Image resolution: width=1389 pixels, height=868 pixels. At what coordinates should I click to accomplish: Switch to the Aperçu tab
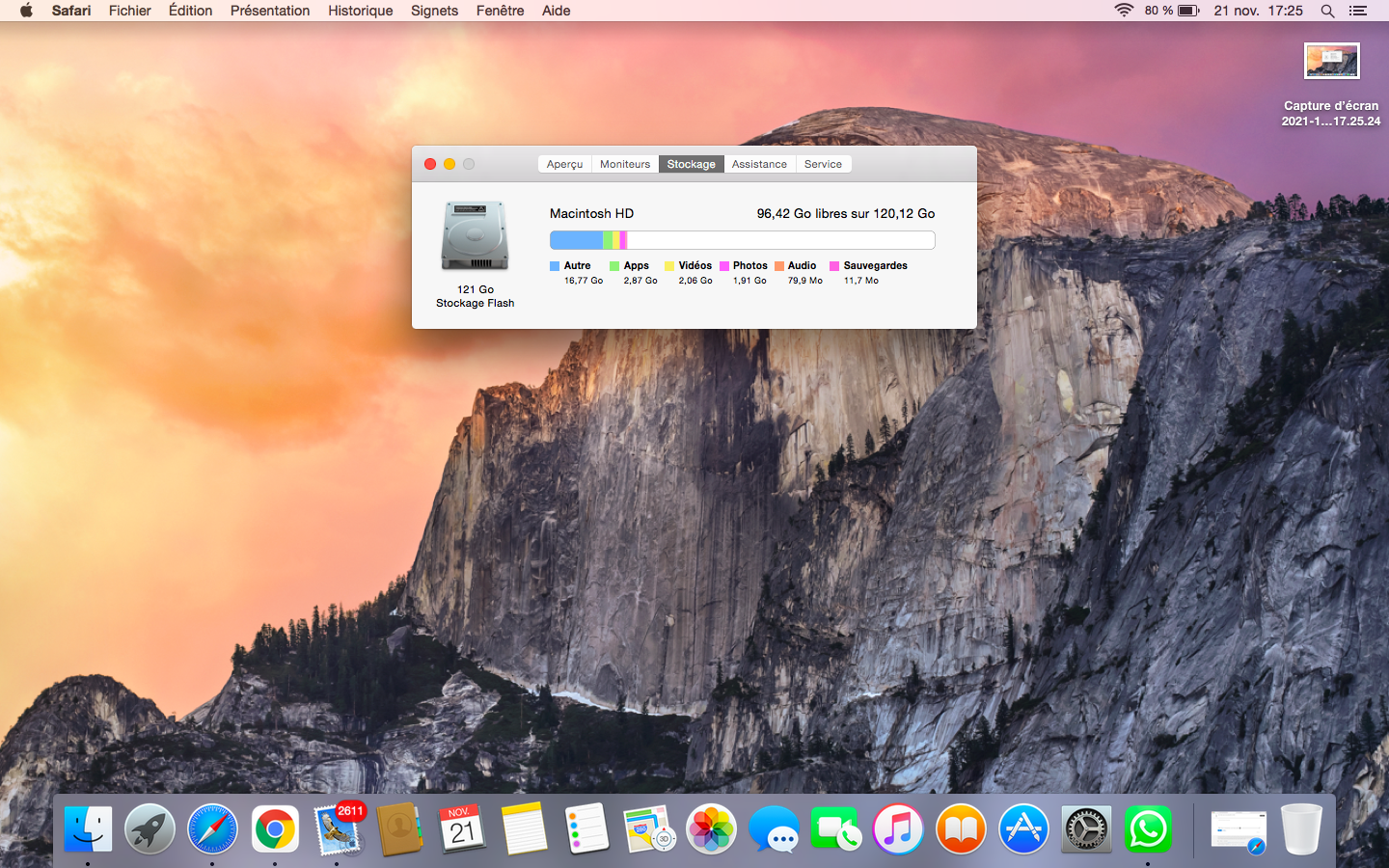coord(564,164)
